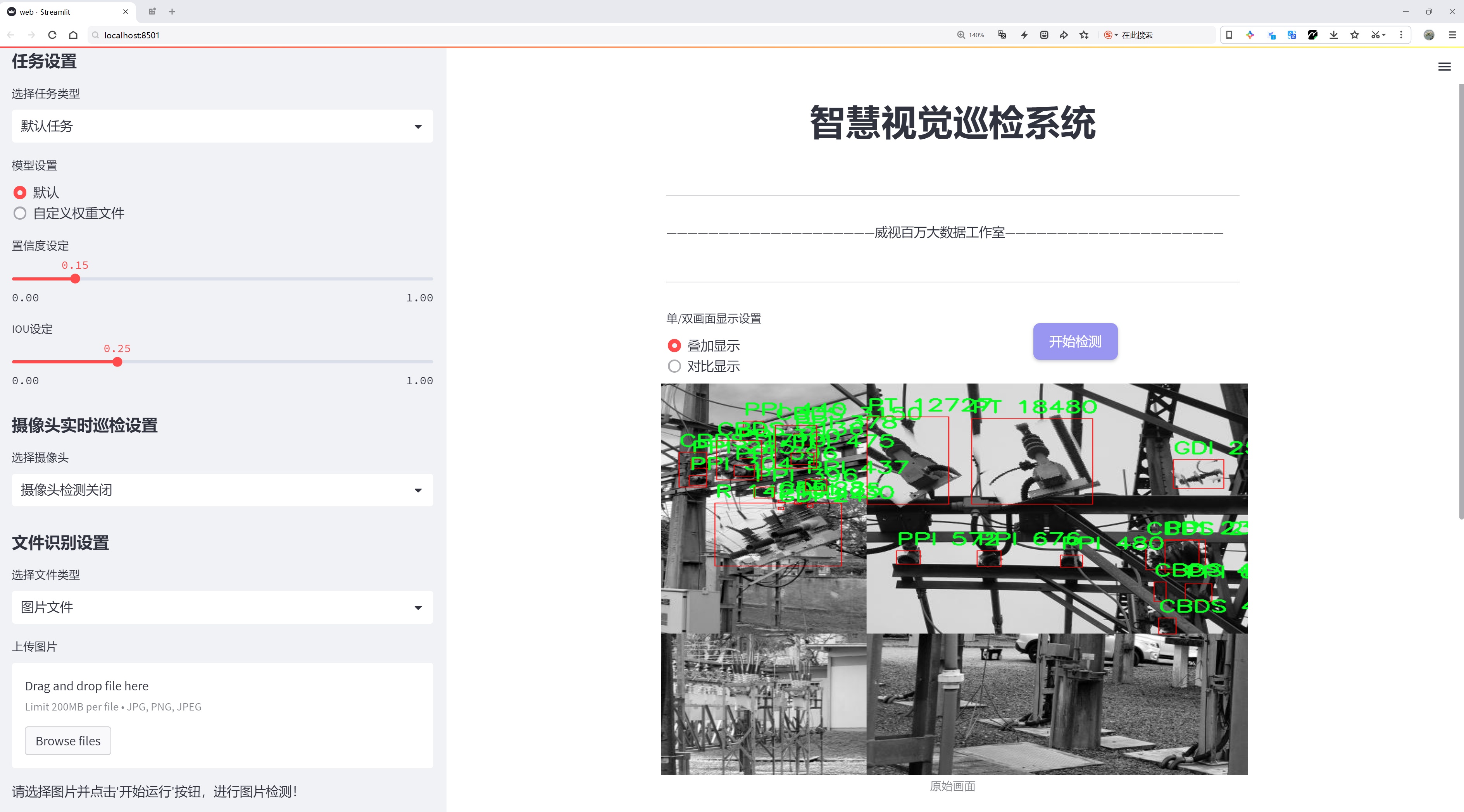Open the 图片文件 file type dropdown
The image size is (1464, 812).
point(222,607)
